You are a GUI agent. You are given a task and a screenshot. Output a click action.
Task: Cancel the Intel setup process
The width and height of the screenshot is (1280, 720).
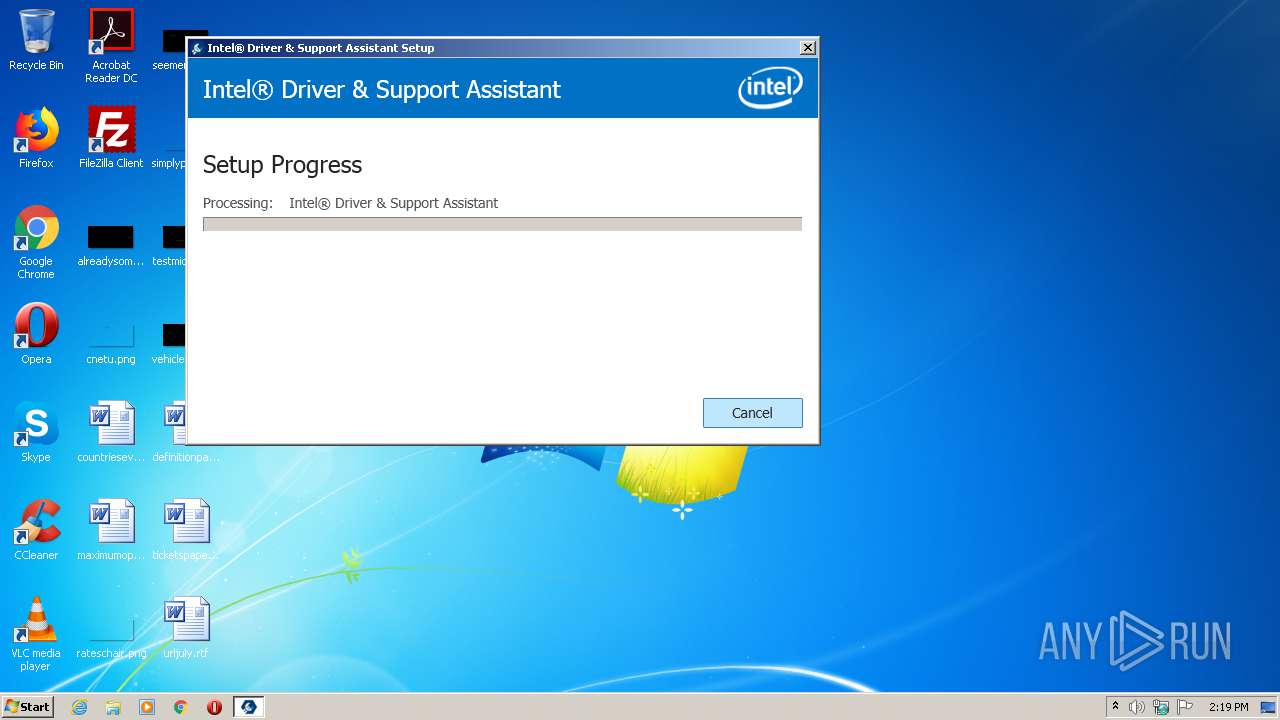[x=752, y=413]
